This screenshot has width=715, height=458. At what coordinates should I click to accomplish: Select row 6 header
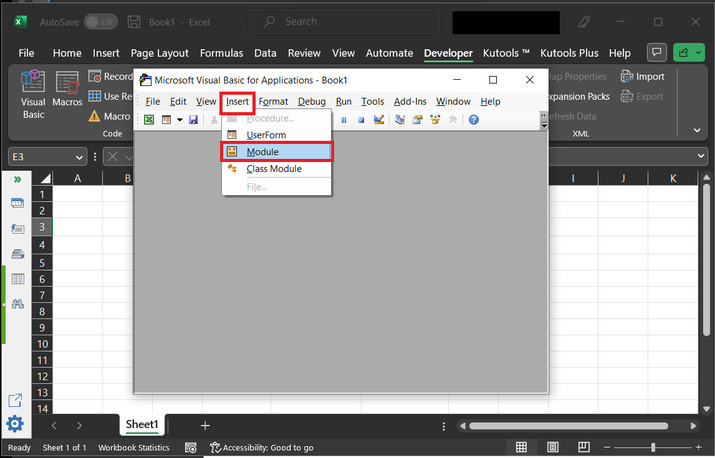(42, 279)
